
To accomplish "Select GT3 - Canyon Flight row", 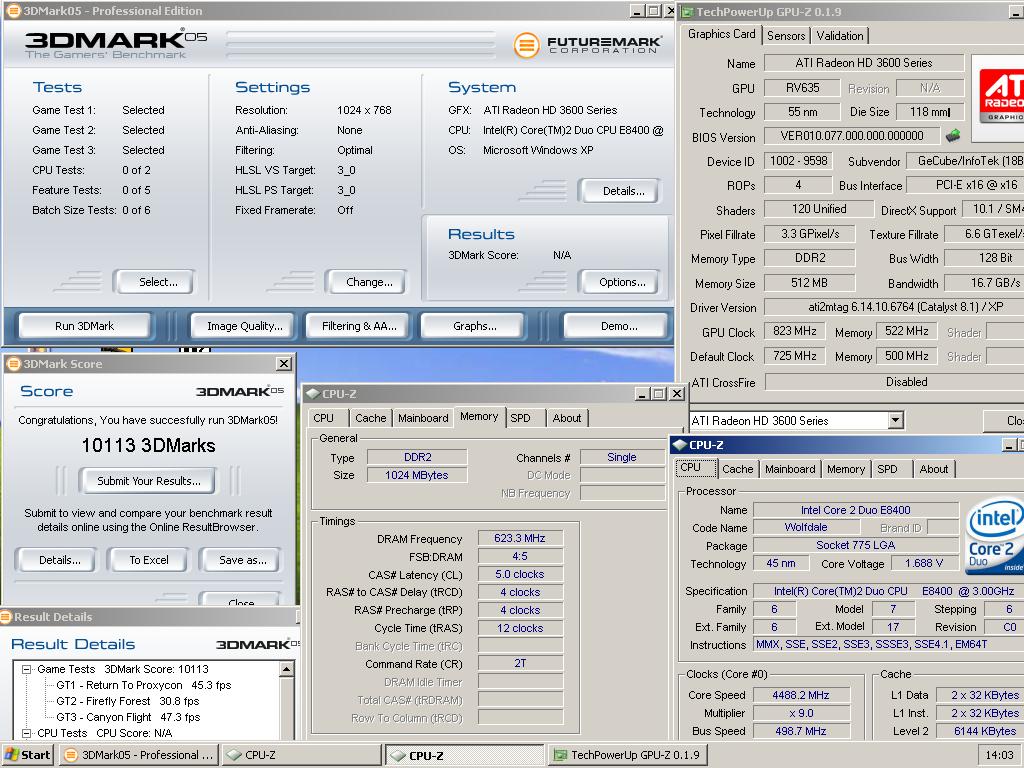I will (127, 717).
